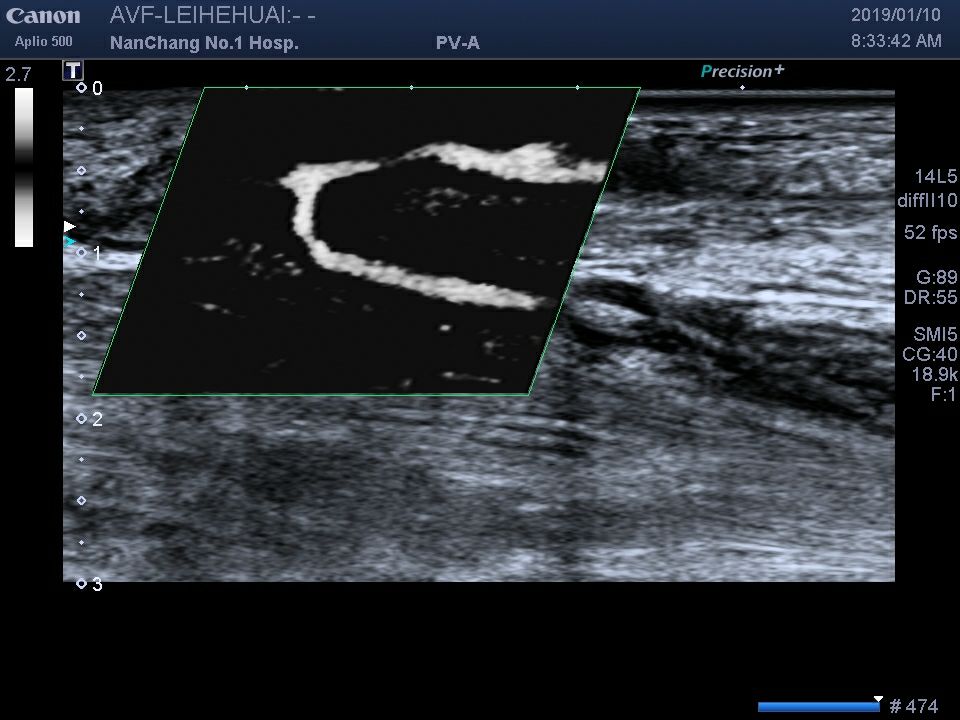
Task: Click the DR:55 dynamic range readout
Action: (934, 298)
